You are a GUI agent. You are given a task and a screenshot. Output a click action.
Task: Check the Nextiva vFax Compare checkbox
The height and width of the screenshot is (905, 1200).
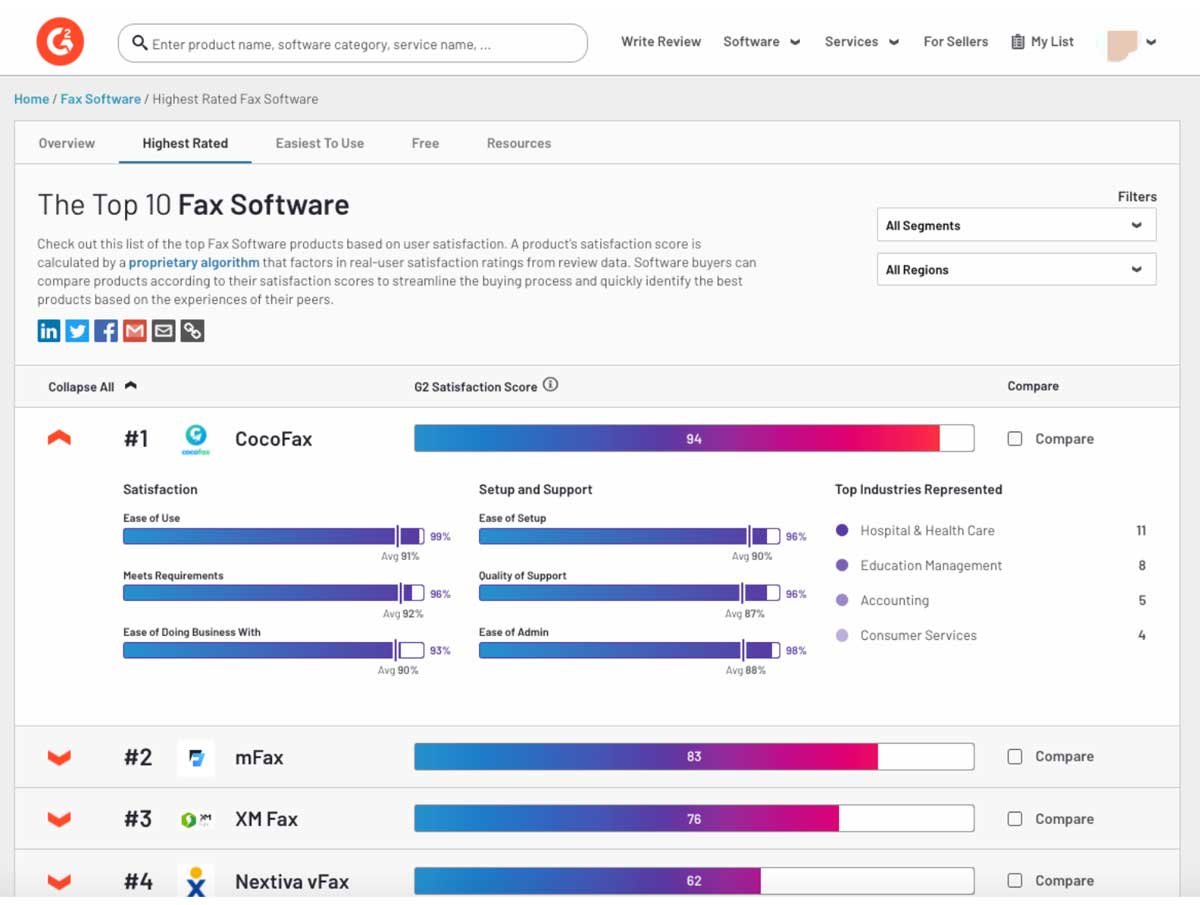click(1015, 881)
